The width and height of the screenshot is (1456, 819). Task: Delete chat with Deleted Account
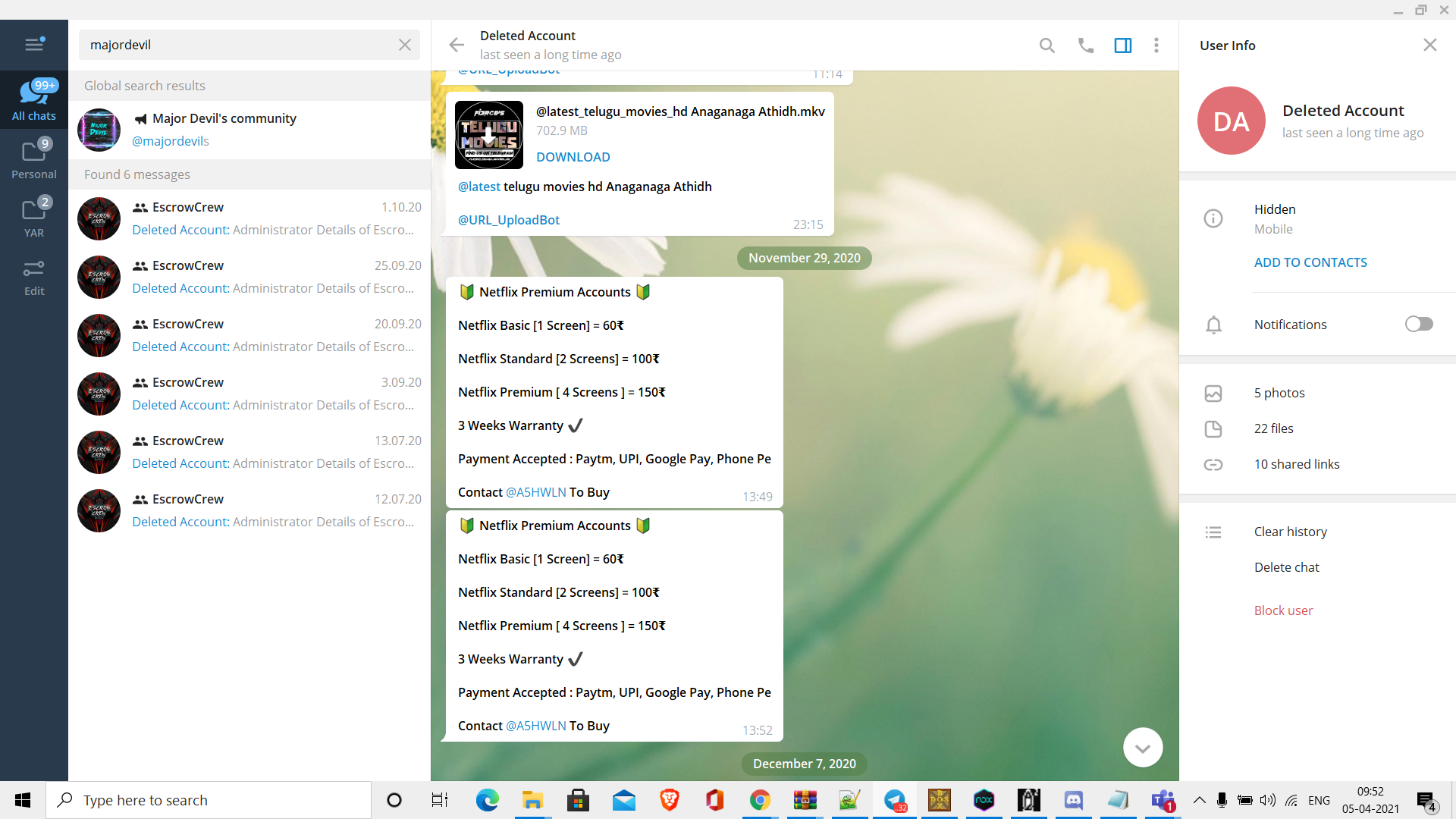[x=1286, y=567]
